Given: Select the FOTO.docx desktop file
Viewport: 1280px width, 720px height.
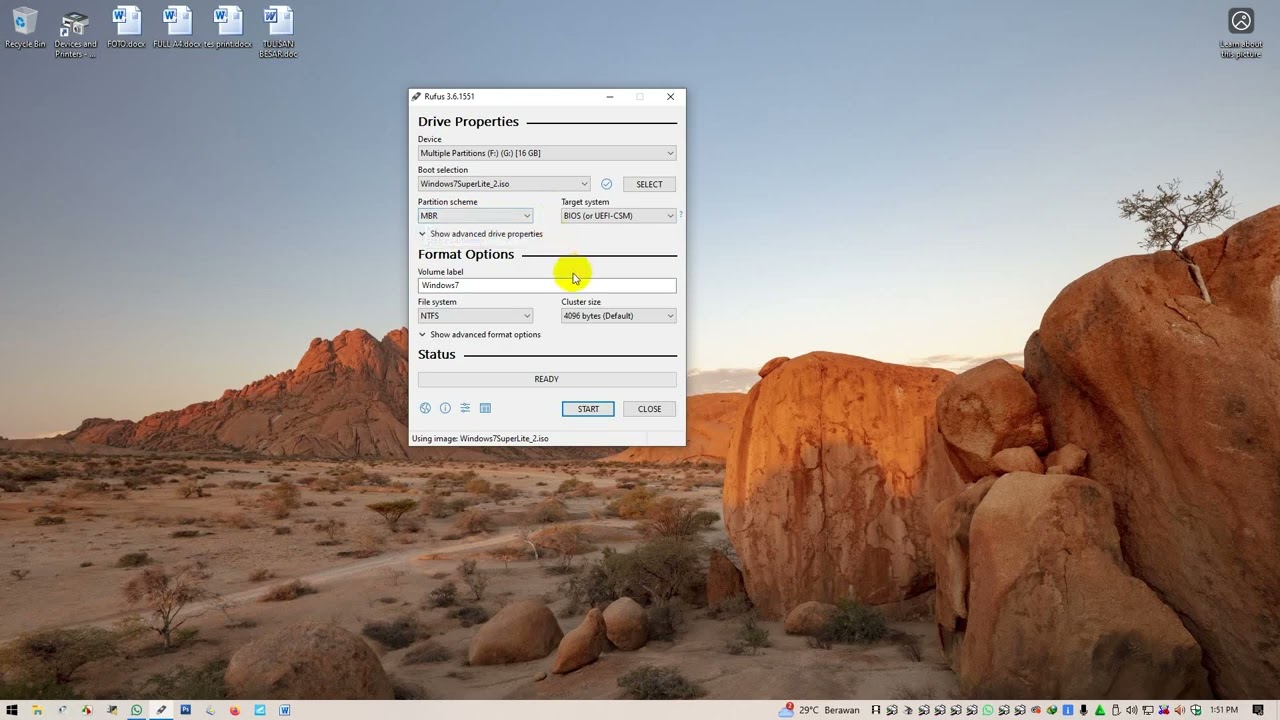Looking at the screenshot, I should (126, 28).
